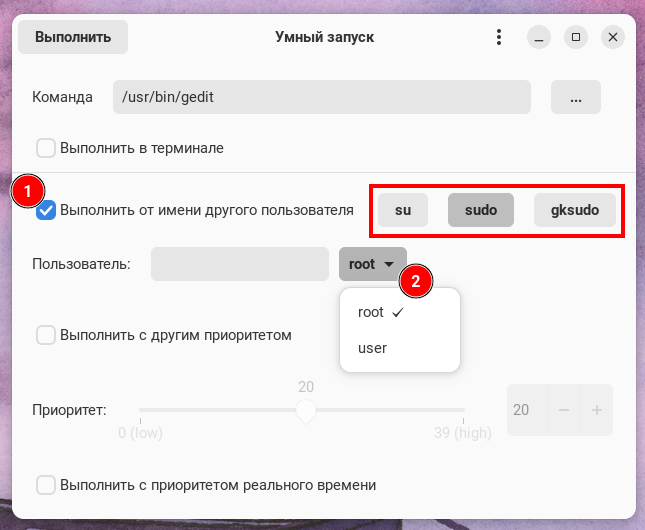The height and width of the screenshot is (530, 645).
Task: Enable Выполнить в терминале checkbox
Action: (46, 148)
